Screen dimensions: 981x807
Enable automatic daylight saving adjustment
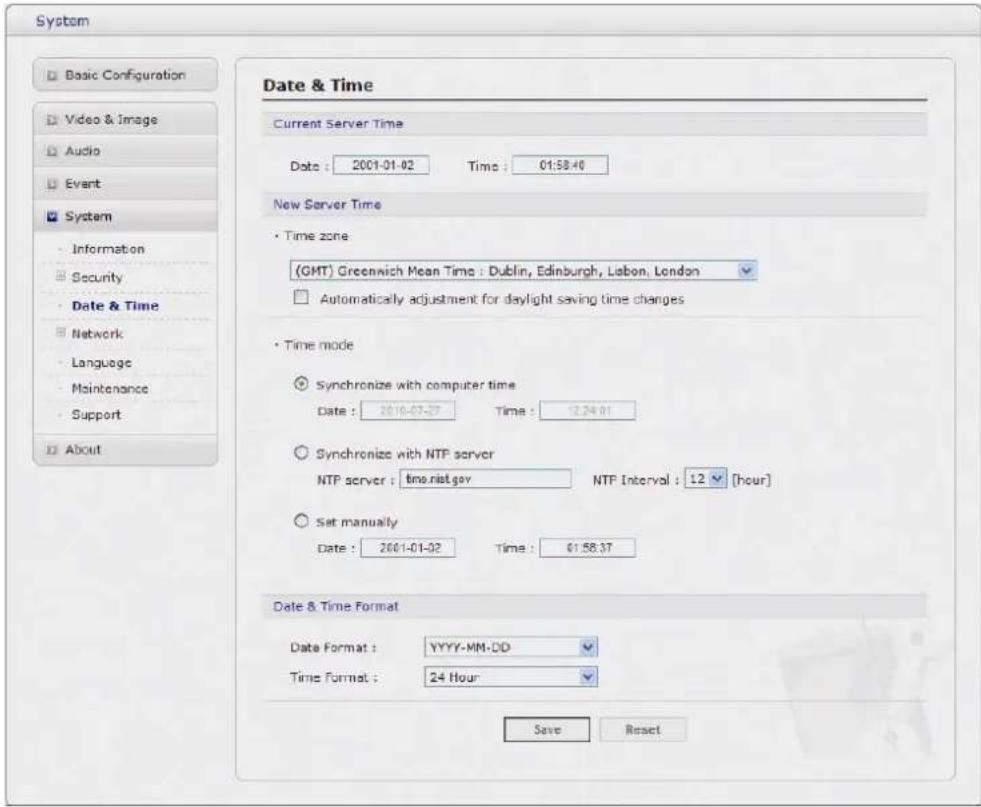click(301, 297)
